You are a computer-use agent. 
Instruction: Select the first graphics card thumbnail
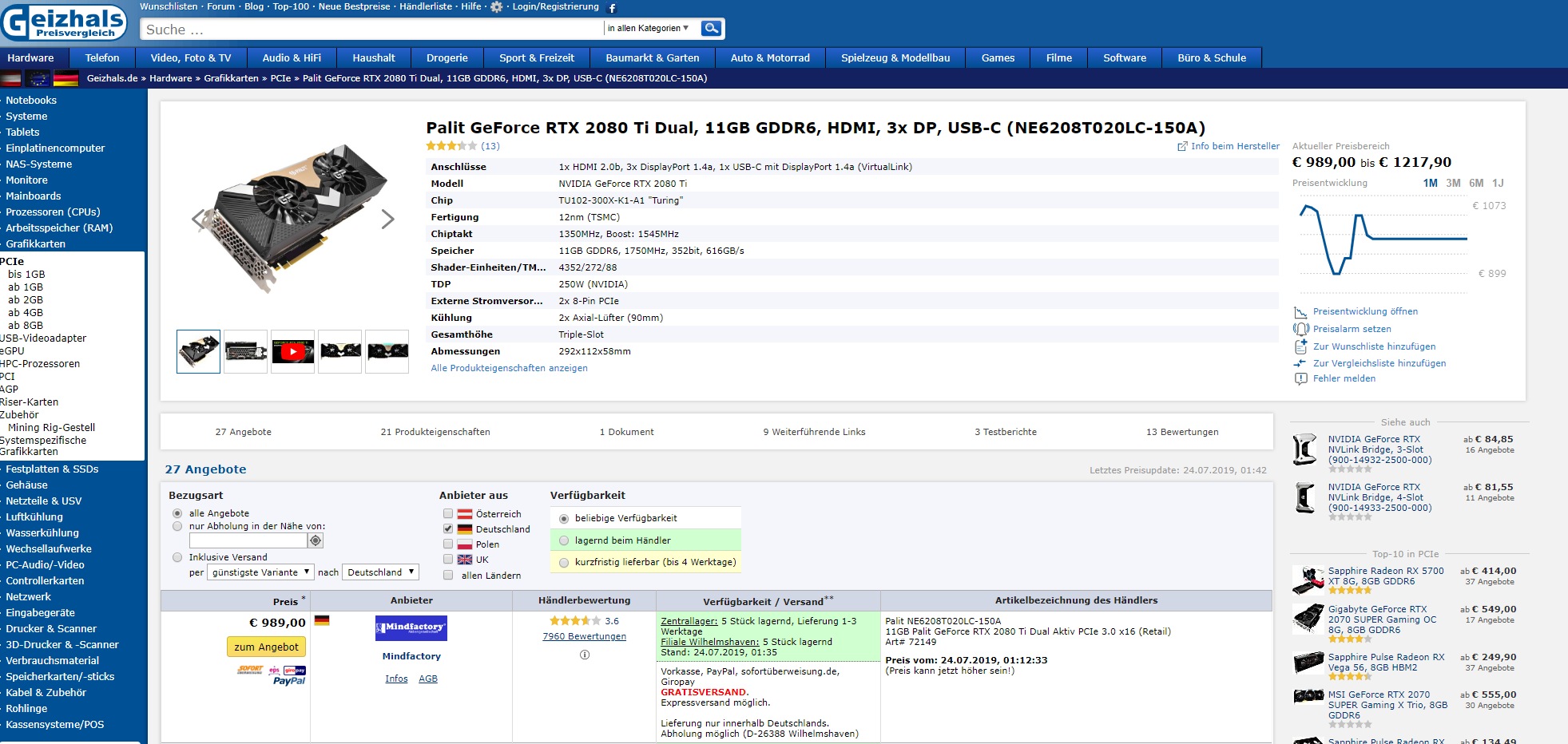point(198,351)
